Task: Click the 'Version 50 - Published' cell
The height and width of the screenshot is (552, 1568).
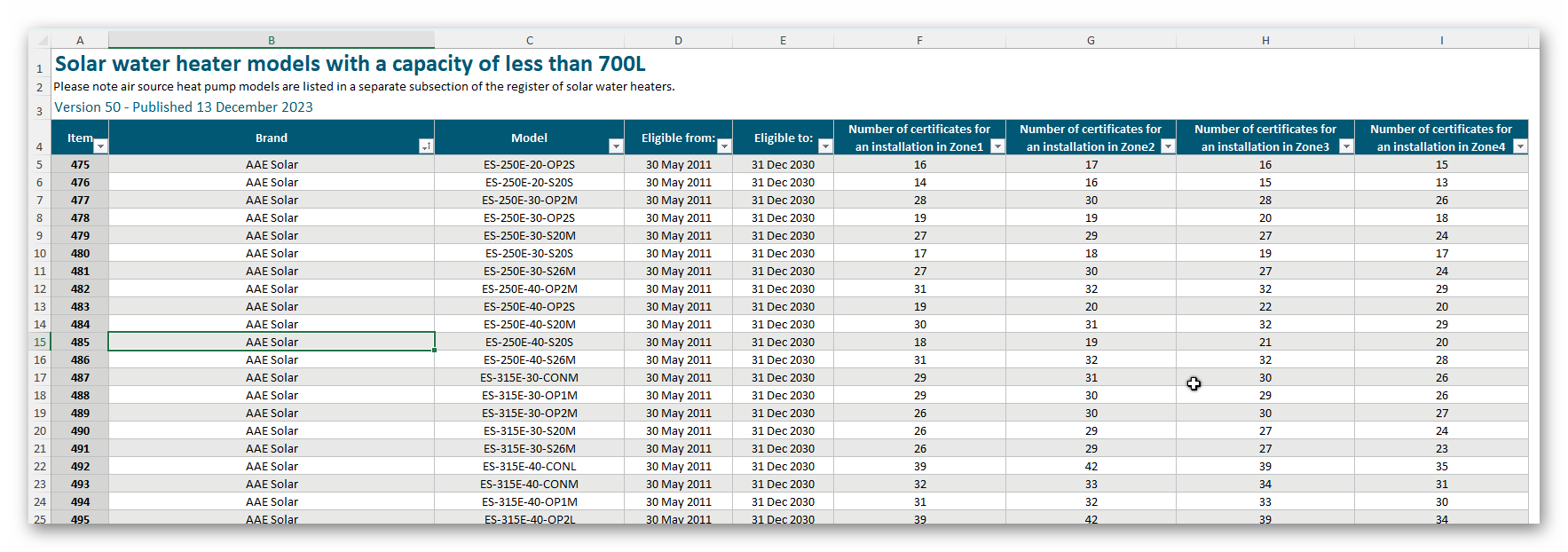Action: (x=184, y=107)
